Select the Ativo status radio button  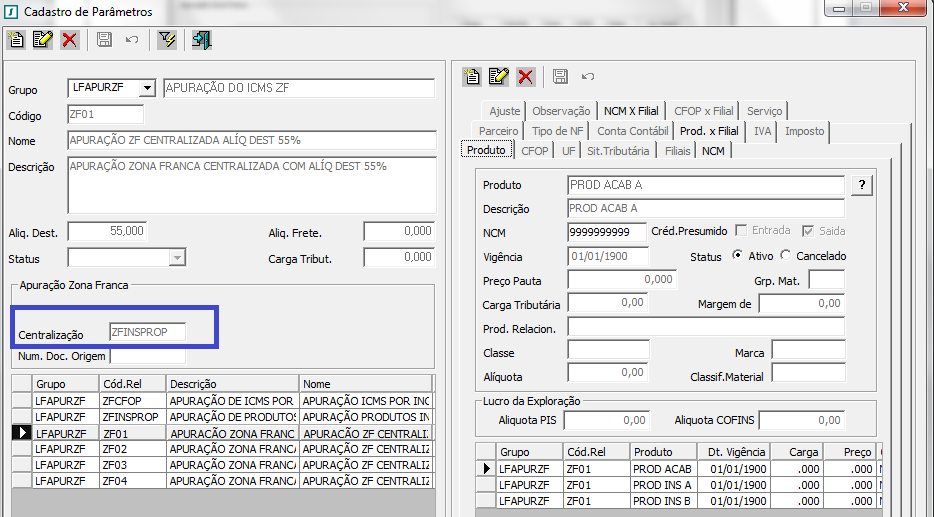[x=738, y=256]
